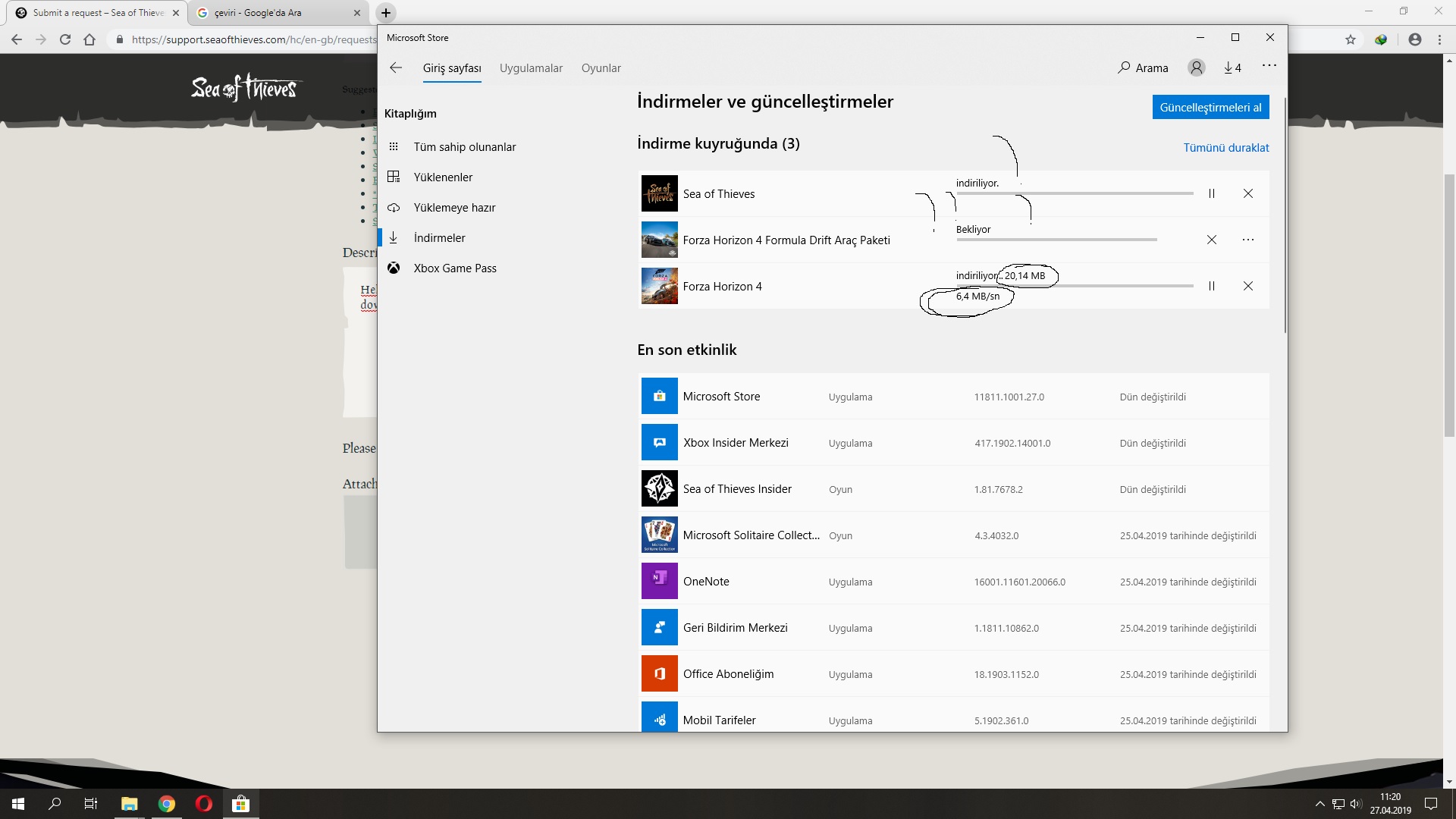
Task: Click the Forza Horizon 4 progress bar
Action: click(1075, 286)
